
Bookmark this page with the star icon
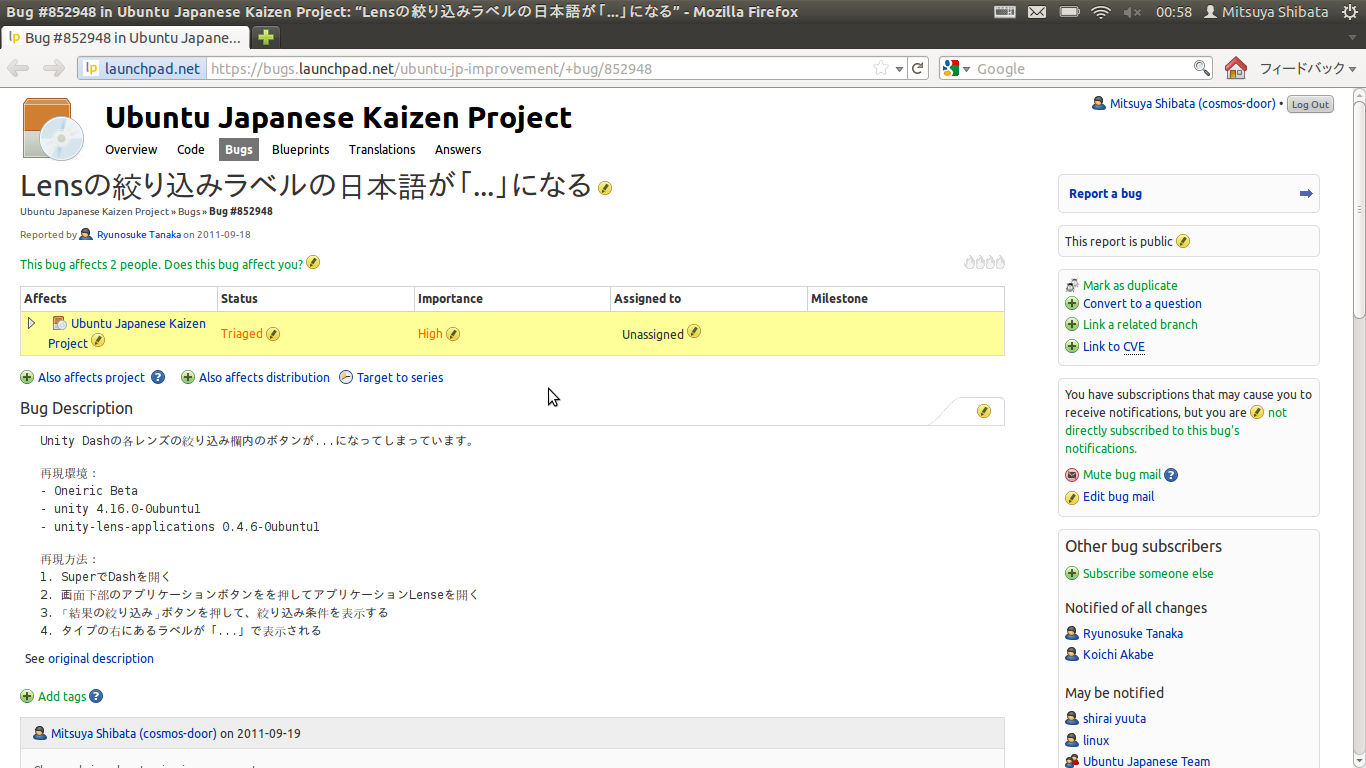881,69
